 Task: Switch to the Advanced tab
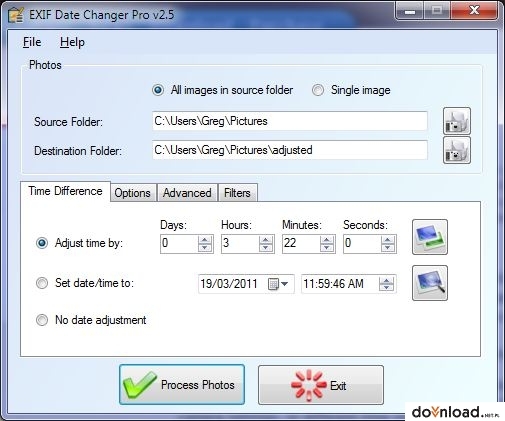point(187,193)
